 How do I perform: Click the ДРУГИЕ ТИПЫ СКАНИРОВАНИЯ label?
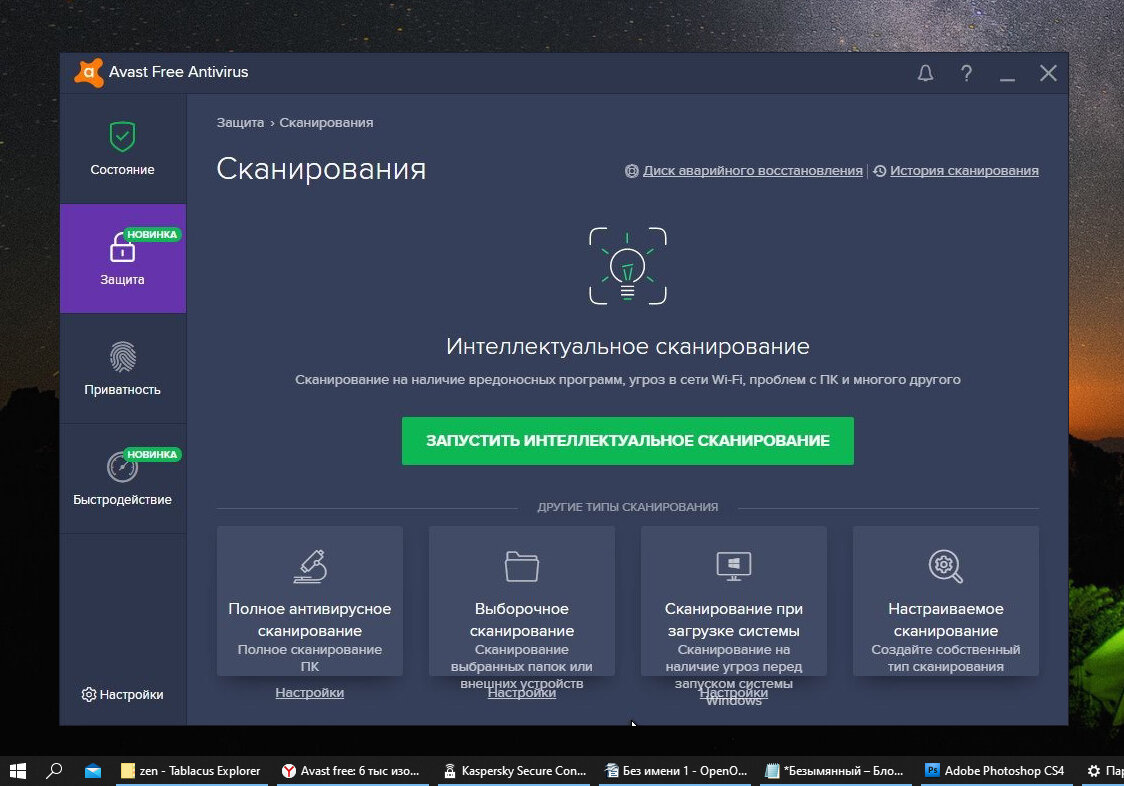coord(628,507)
